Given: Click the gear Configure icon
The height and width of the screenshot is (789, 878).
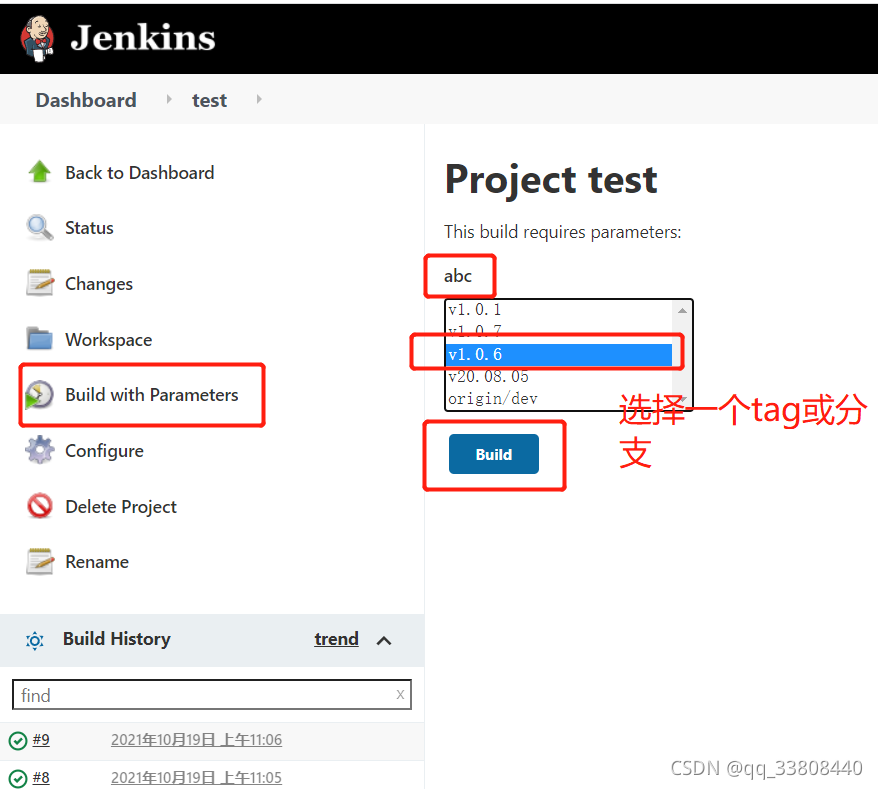Looking at the screenshot, I should [40, 450].
